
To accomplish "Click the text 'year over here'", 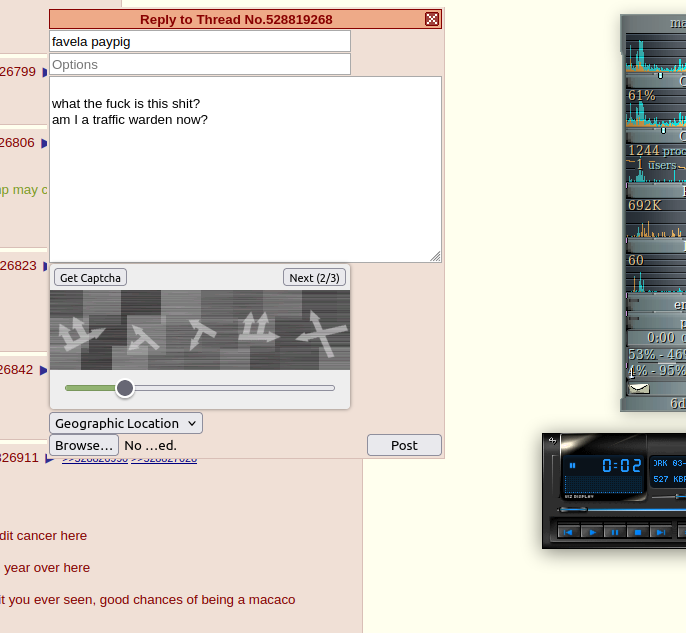I will click(x=47, y=567).
